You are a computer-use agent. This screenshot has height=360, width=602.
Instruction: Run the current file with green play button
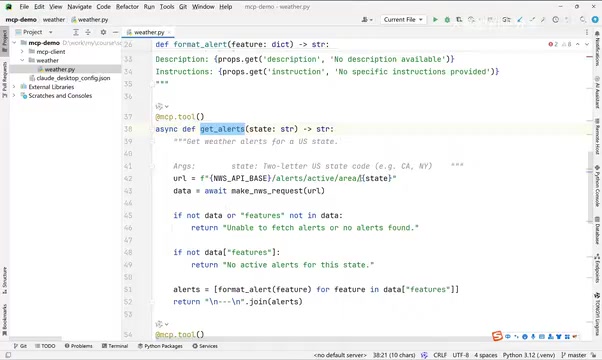click(435, 20)
